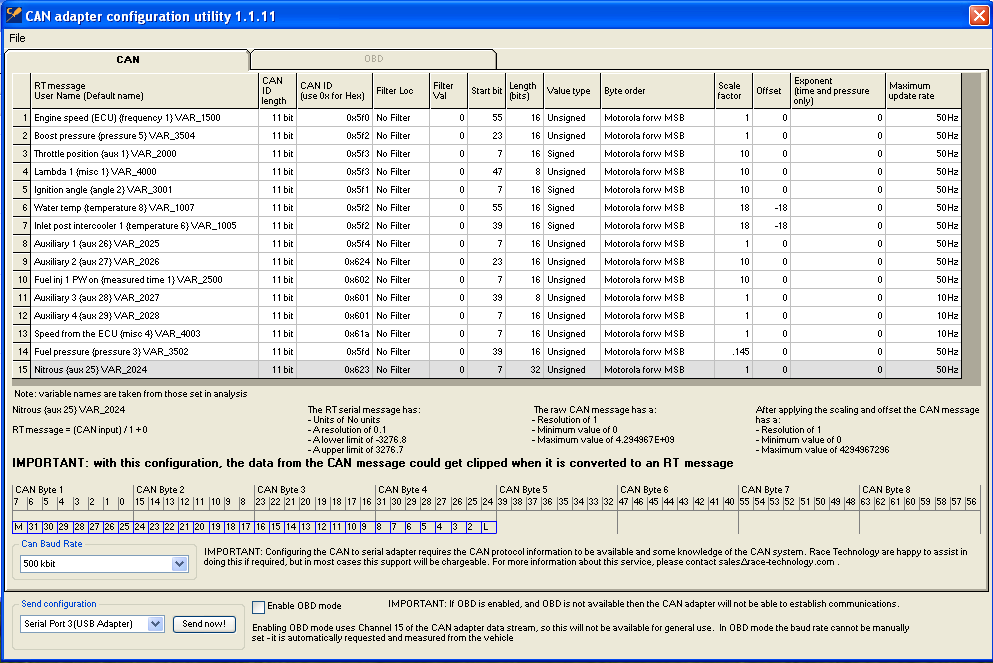
Task: Open the Serial Port send configuration dropdown
Action: tap(155, 624)
